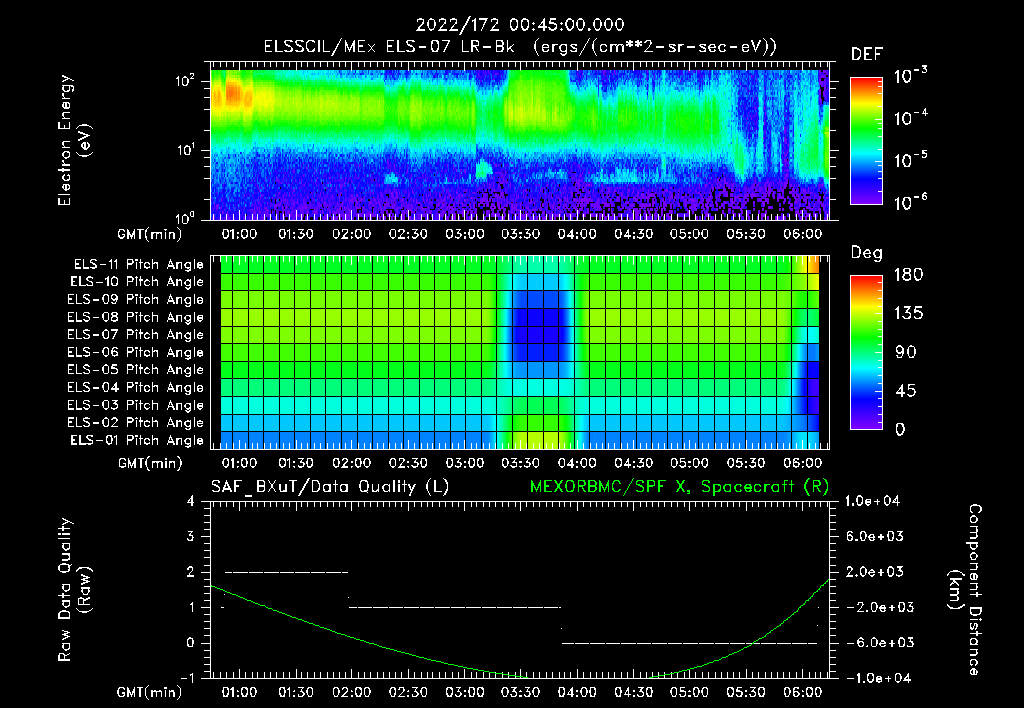Click the 45 degree colorbar tick
This screenshot has height=708, width=1024.
click(x=906, y=391)
